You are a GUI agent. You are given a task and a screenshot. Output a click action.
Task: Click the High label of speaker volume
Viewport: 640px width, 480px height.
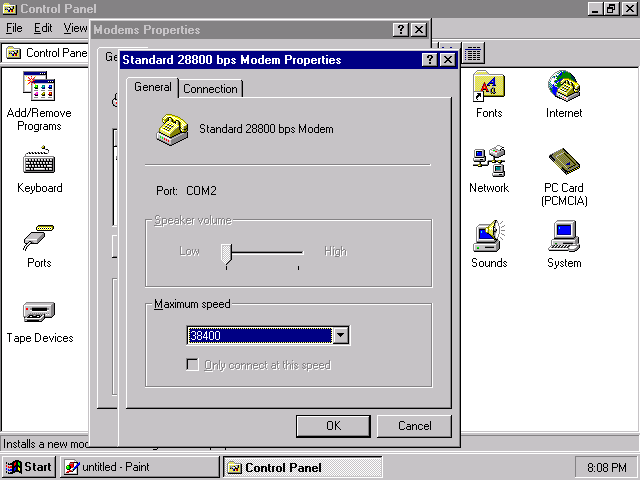(x=336, y=251)
